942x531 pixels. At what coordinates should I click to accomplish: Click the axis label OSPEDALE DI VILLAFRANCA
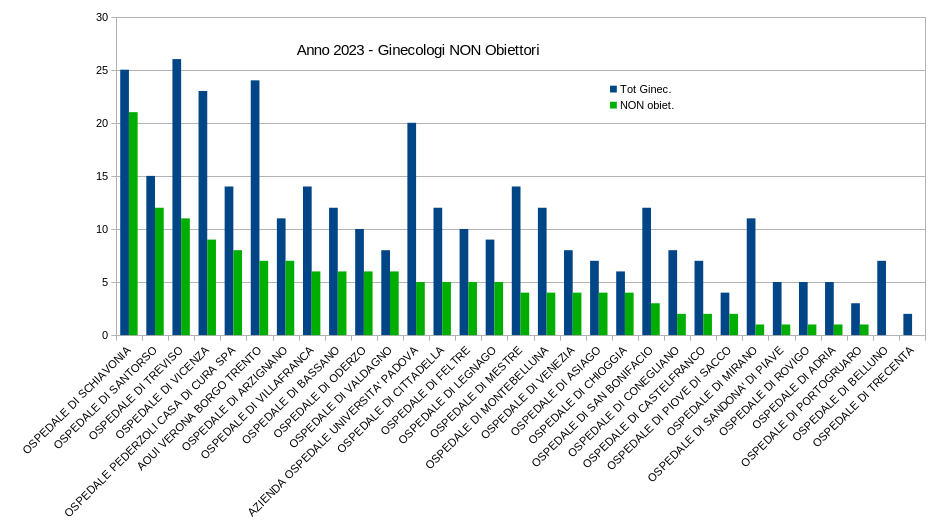(x=257, y=402)
